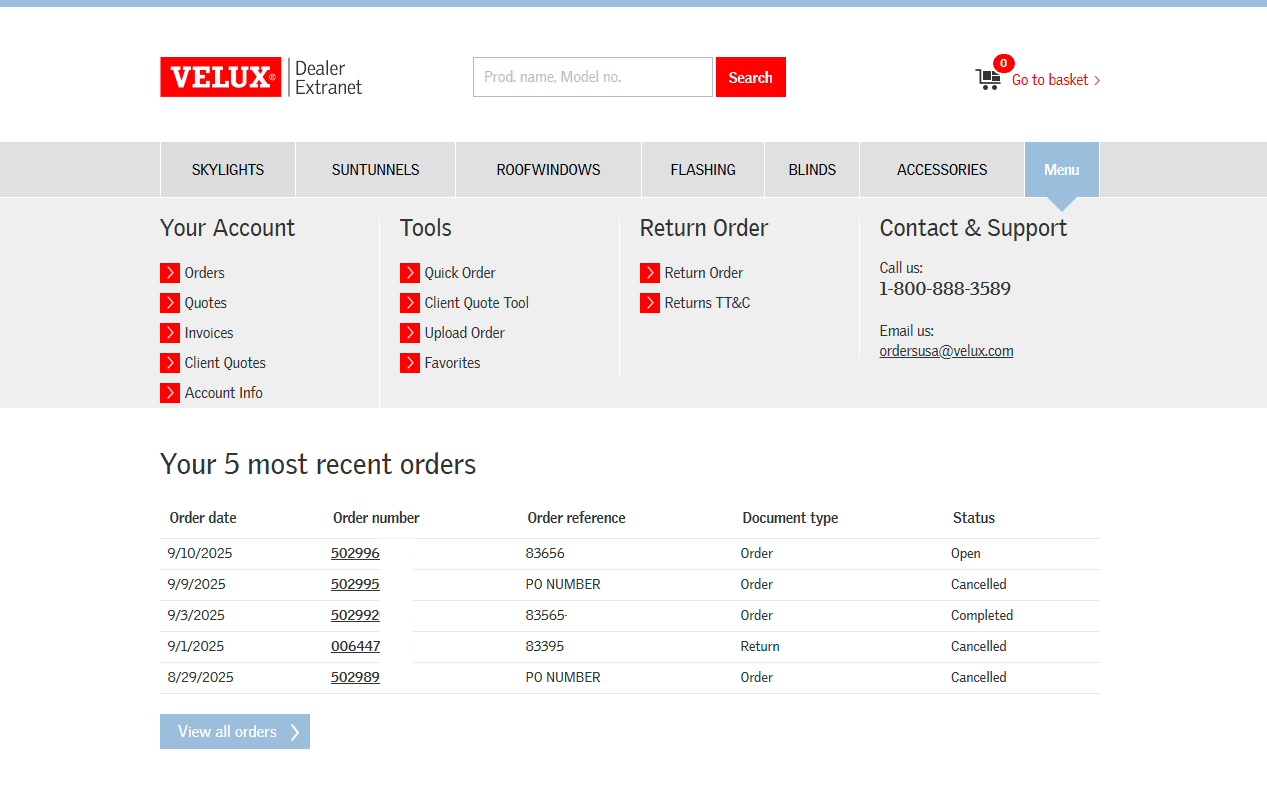Click the red Search button
This screenshot has height=792, width=1267.
(x=751, y=77)
